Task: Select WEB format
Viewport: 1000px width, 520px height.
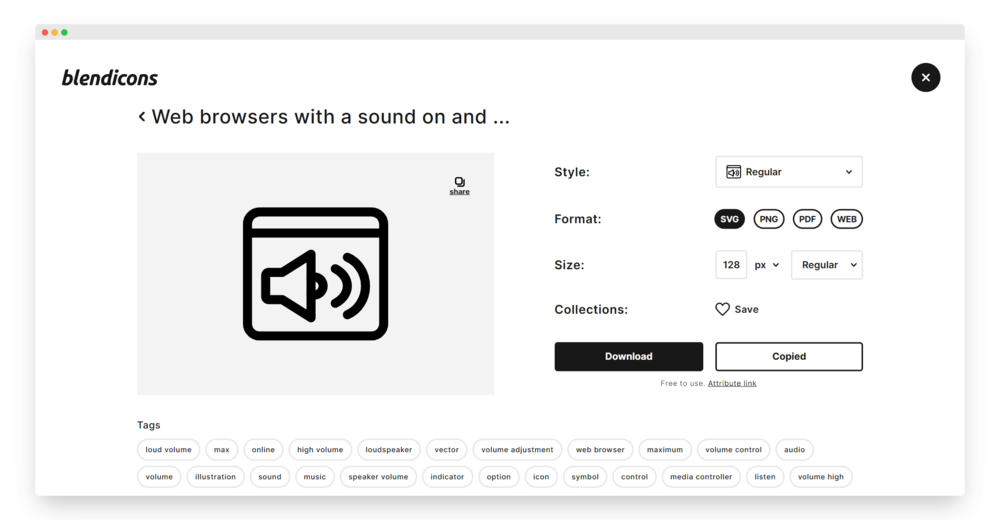Action: (847, 219)
